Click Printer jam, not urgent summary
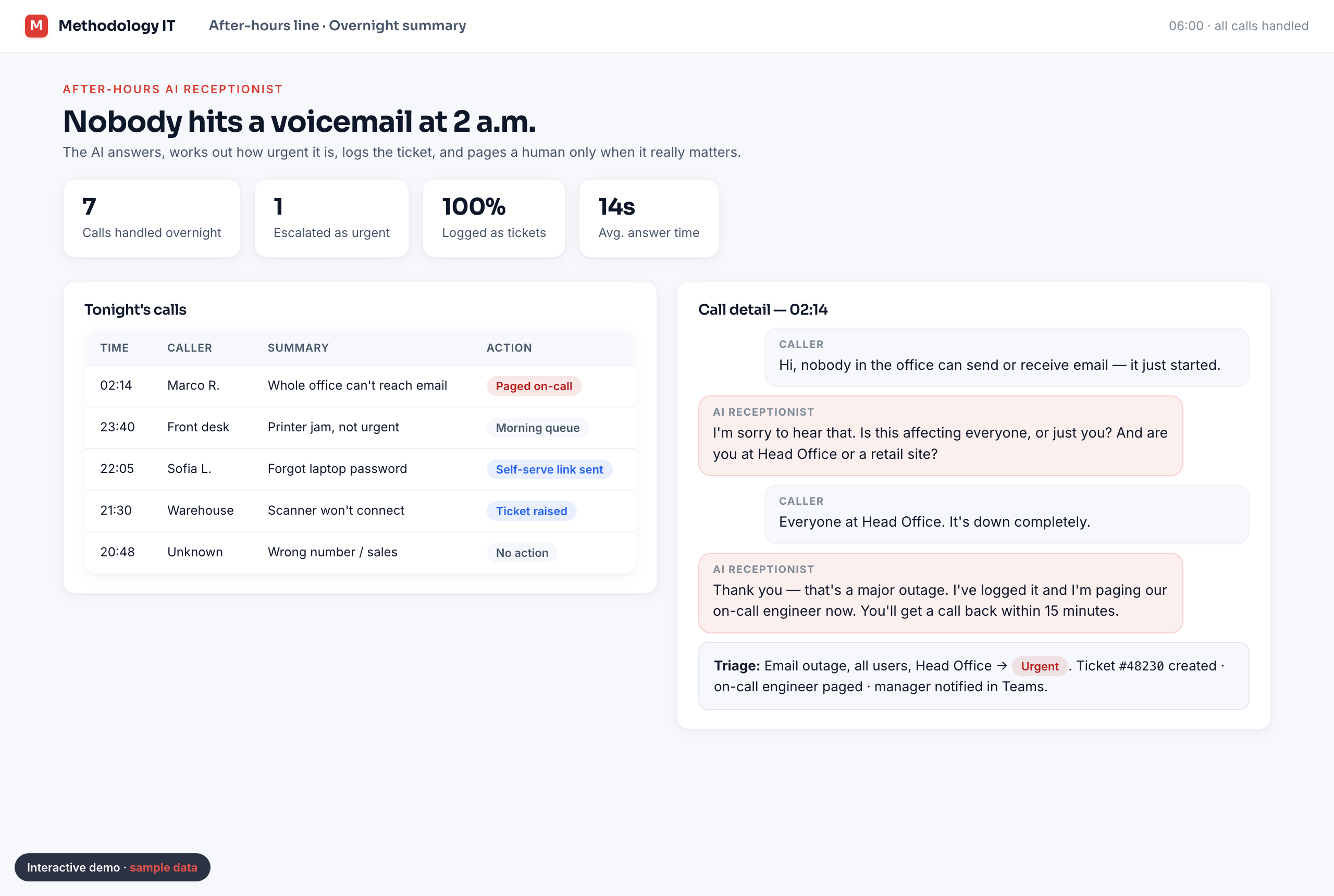This screenshot has width=1334, height=896. (333, 428)
